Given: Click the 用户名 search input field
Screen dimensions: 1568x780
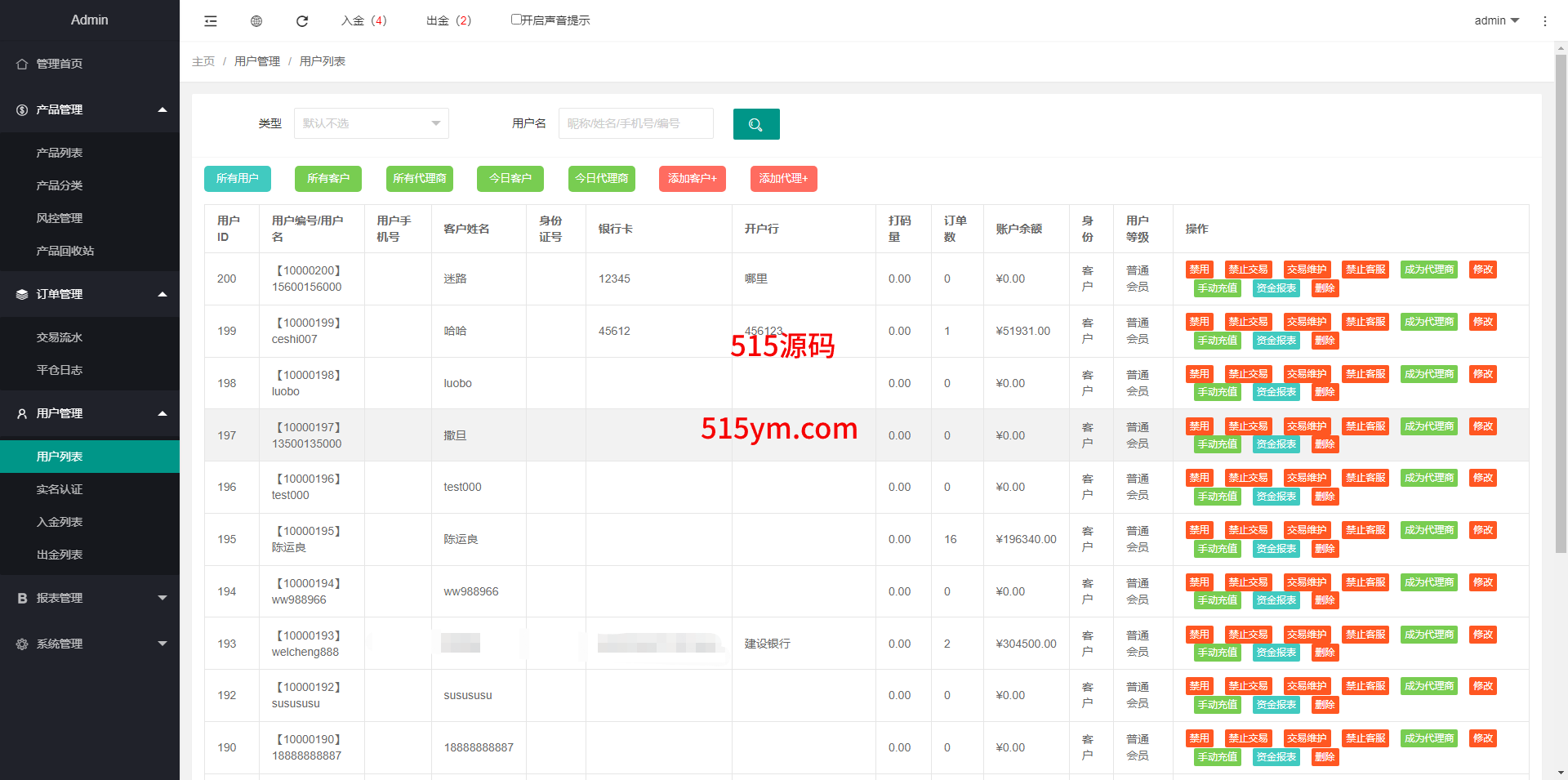Looking at the screenshot, I should click(x=635, y=123).
